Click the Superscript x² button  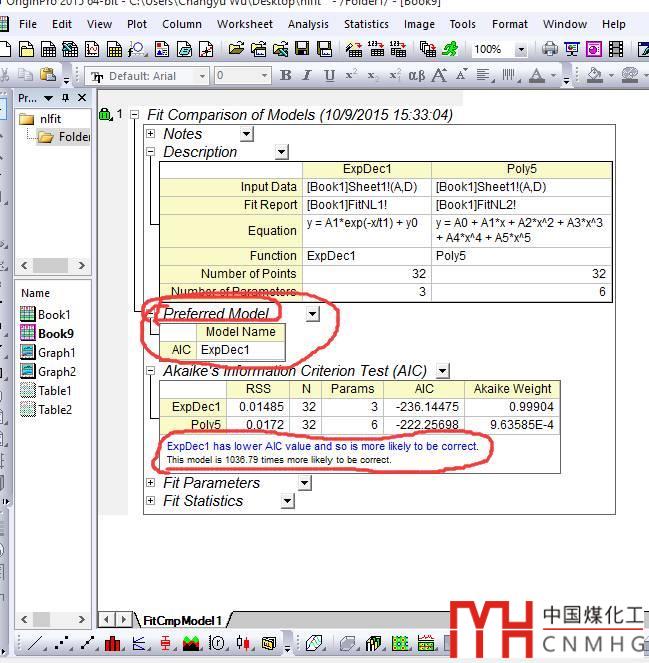point(351,75)
